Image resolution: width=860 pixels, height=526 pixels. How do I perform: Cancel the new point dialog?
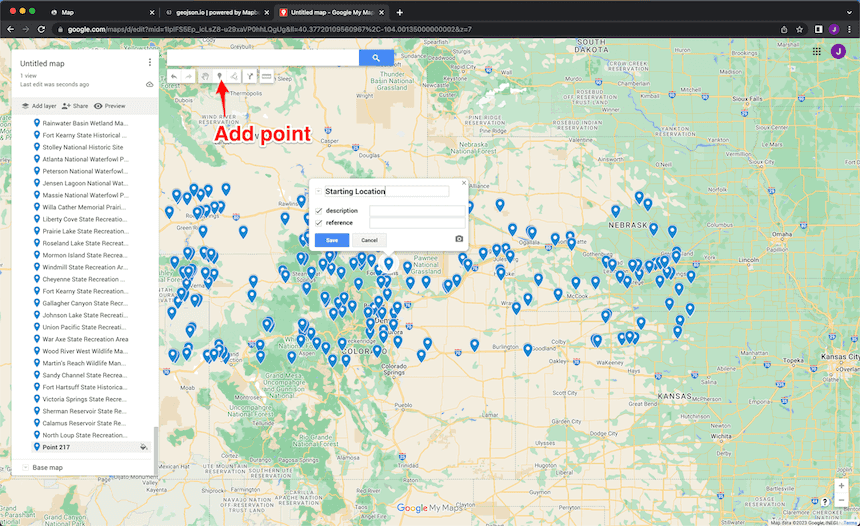coord(369,240)
